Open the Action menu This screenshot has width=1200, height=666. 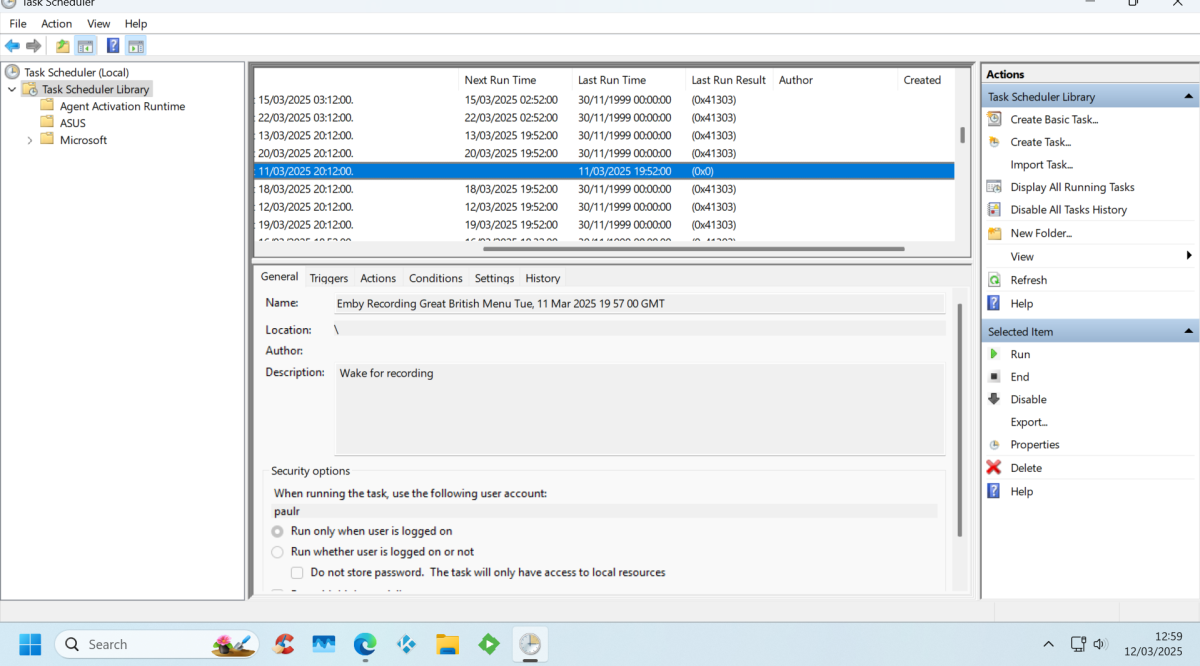pos(56,23)
